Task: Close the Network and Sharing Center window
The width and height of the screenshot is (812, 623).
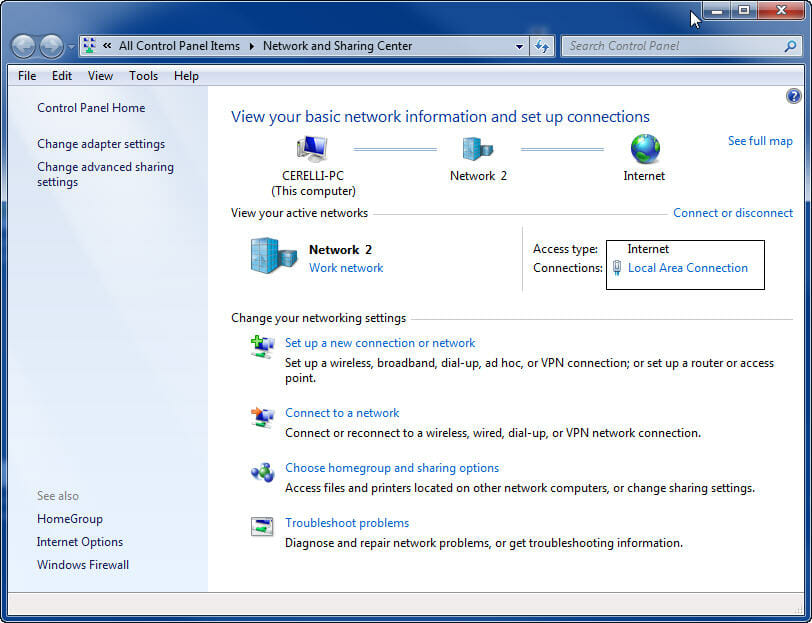Action: [781, 10]
